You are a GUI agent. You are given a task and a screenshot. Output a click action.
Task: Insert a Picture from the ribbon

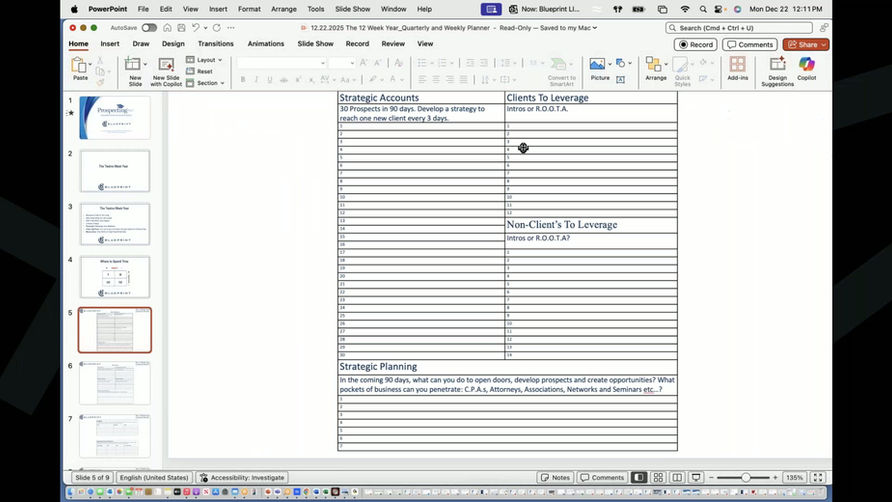(597, 64)
